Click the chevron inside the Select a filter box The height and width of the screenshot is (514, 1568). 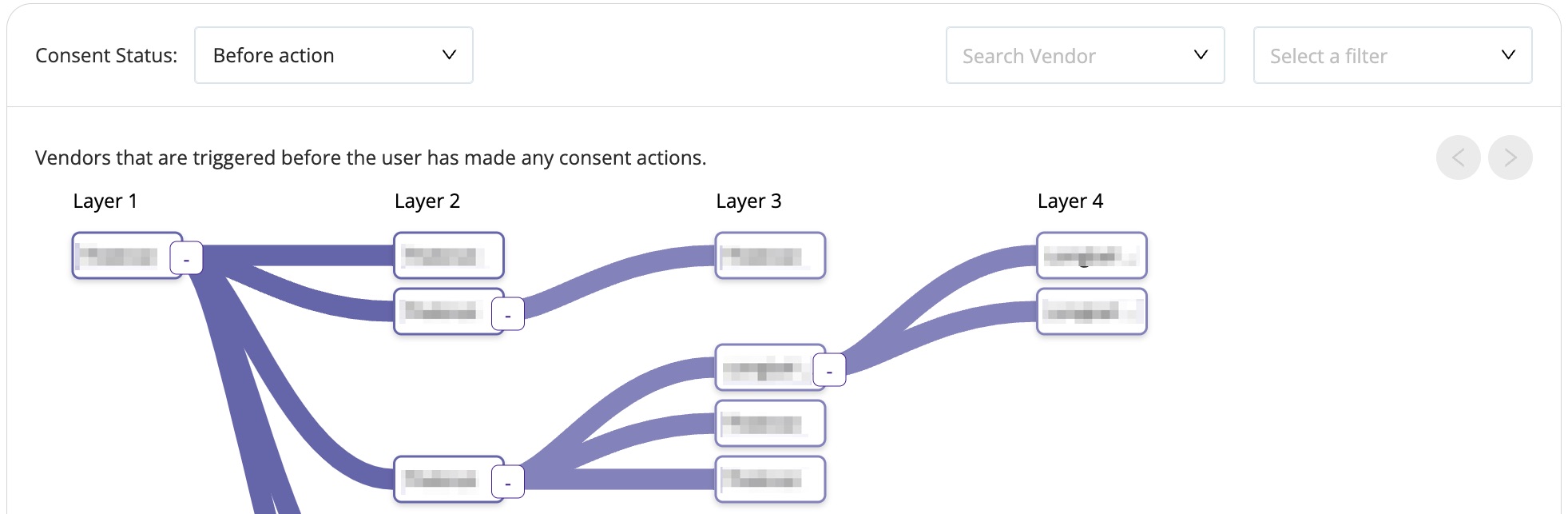1508,55
